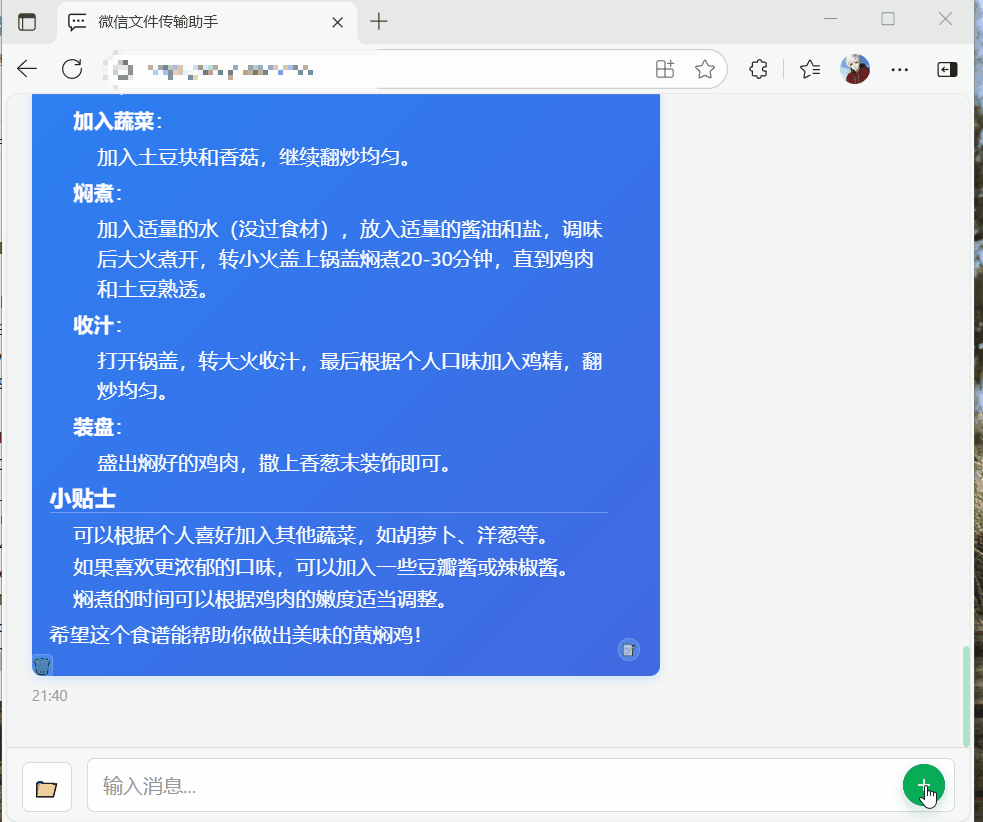Open the Settings and more ellipsis menu

[x=900, y=69]
